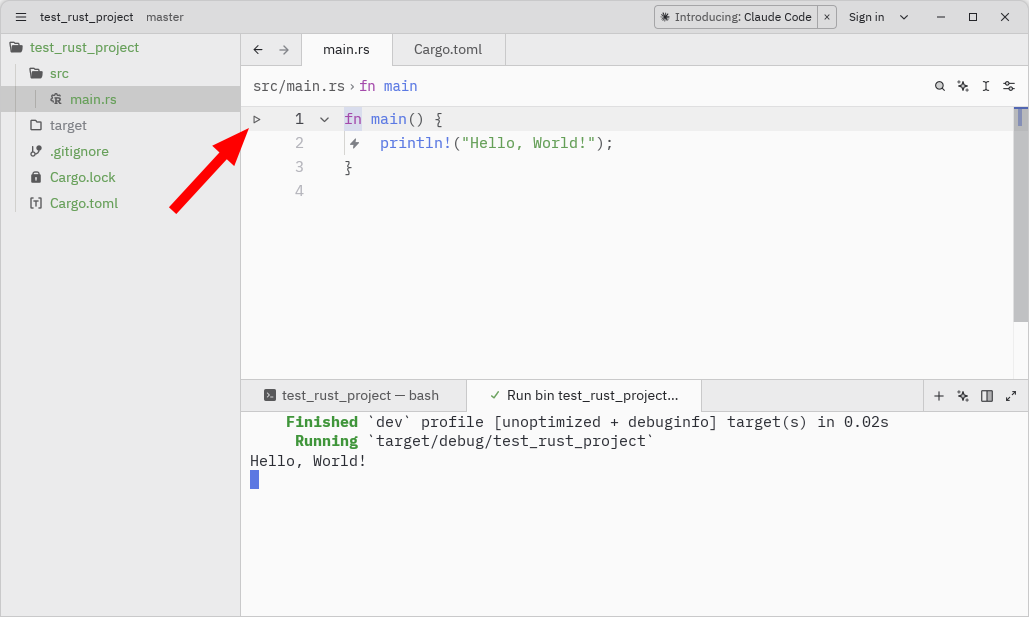Open the dropdown next to Sign in

click(x=904, y=17)
